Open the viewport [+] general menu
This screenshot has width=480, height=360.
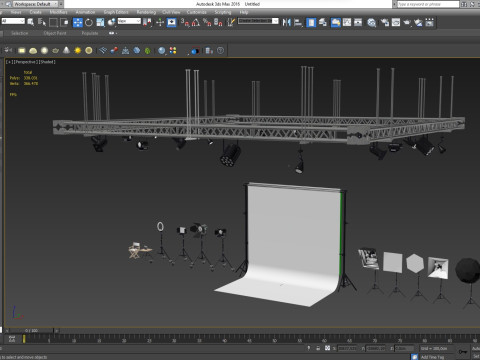click(x=8, y=62)
